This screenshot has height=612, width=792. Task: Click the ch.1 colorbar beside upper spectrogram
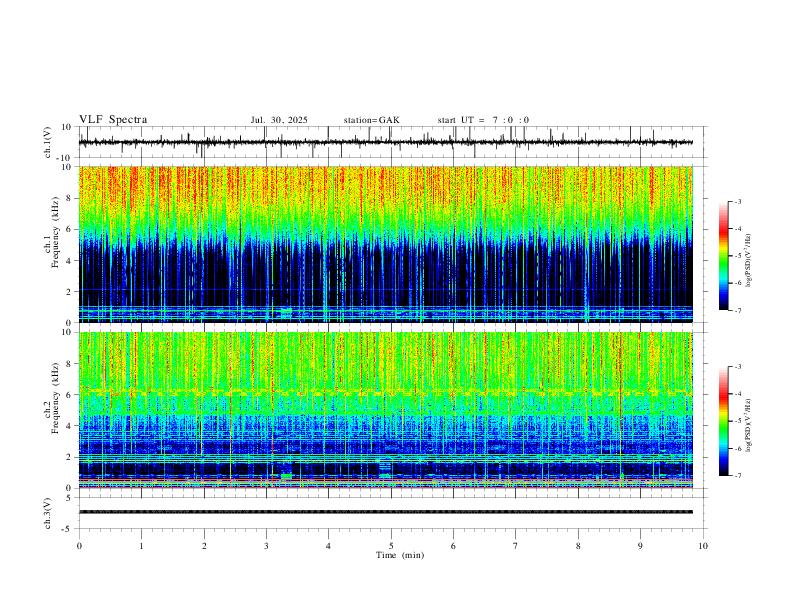[723, 256]
